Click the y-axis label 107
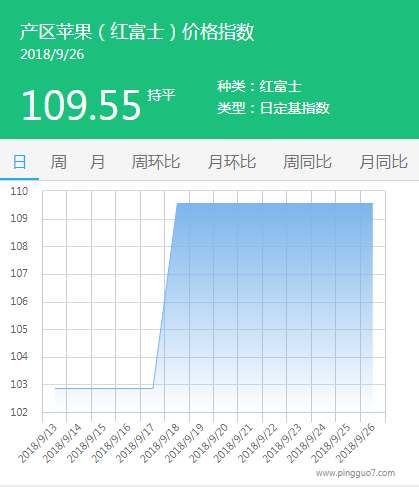The image size is (419, 487). (x=19, y=274)
